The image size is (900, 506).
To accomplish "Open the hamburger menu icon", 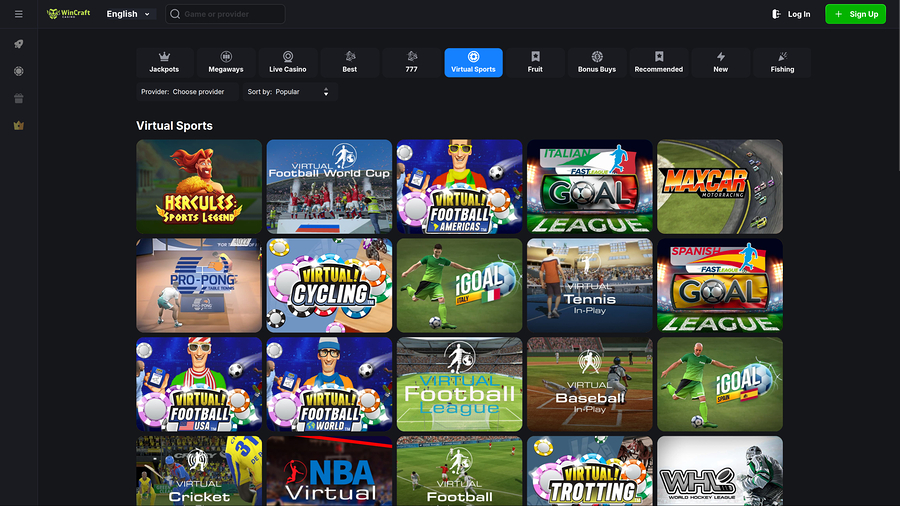I will [18, 14].
